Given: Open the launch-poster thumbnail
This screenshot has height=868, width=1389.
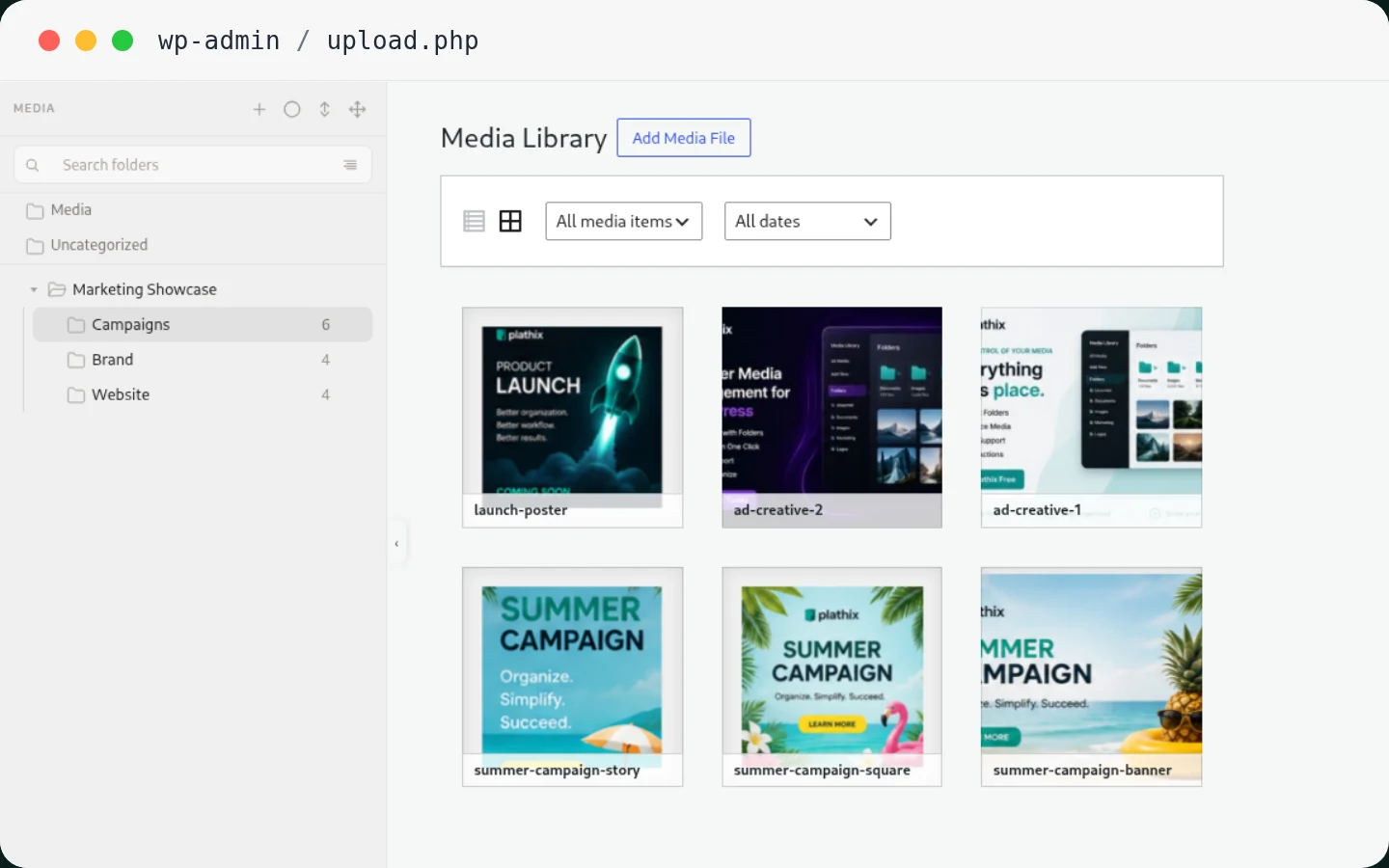Looking at the screenshot, I should (x=573, y=418).
